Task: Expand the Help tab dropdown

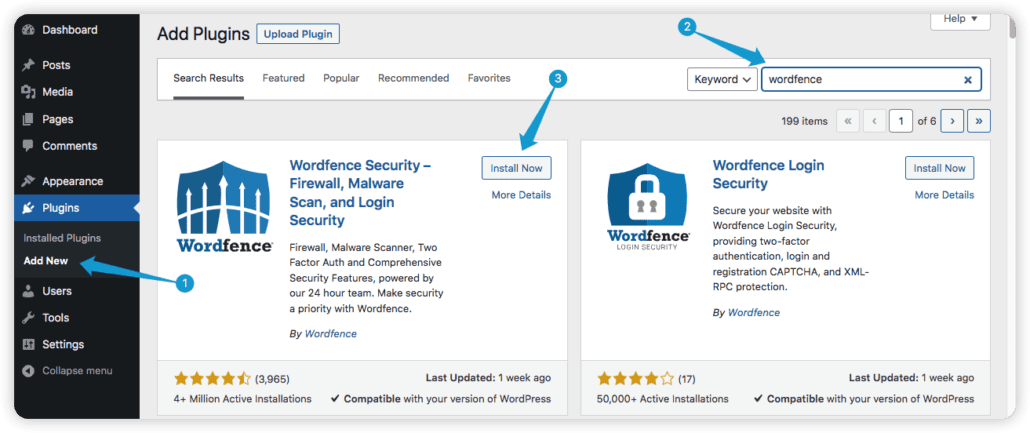Action: 960,19
